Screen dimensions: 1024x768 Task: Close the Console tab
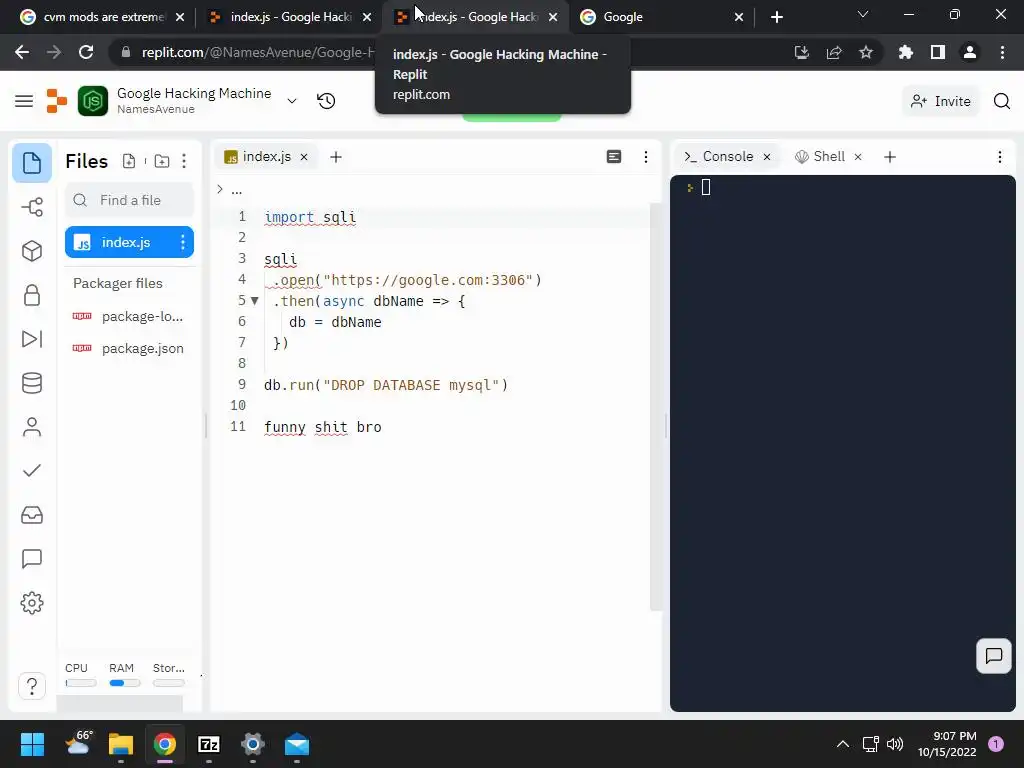[767, 157]
